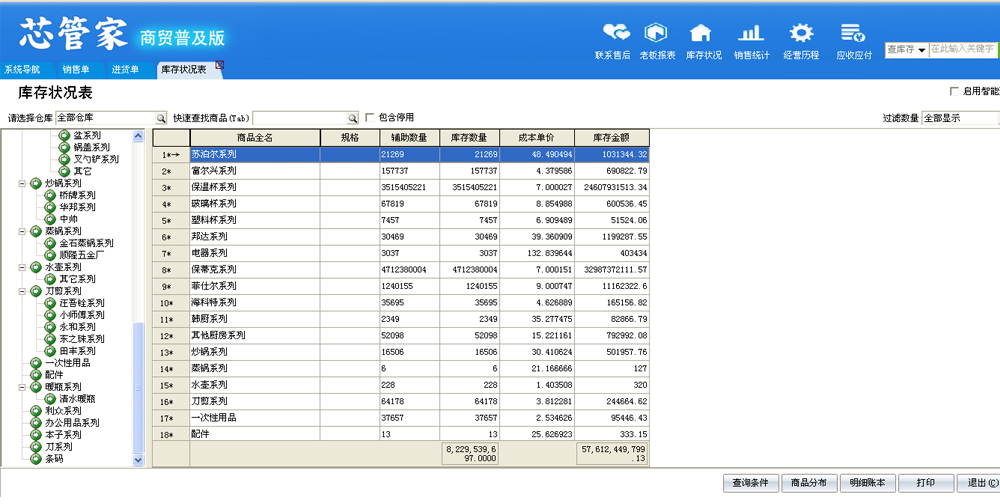The image size is (1000, 504).
Task: Select 条码 node in tree
Action: coord(54,459)
